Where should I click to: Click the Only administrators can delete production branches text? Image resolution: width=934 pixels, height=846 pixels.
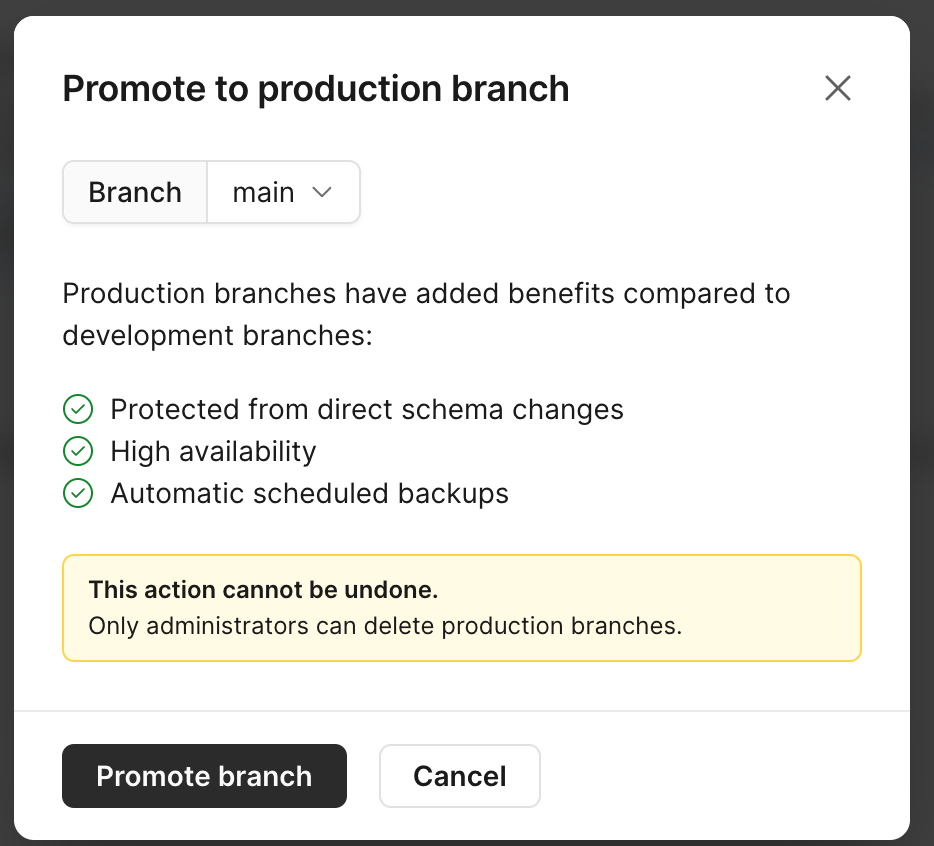pyautogui.click(x=385, y=626)
